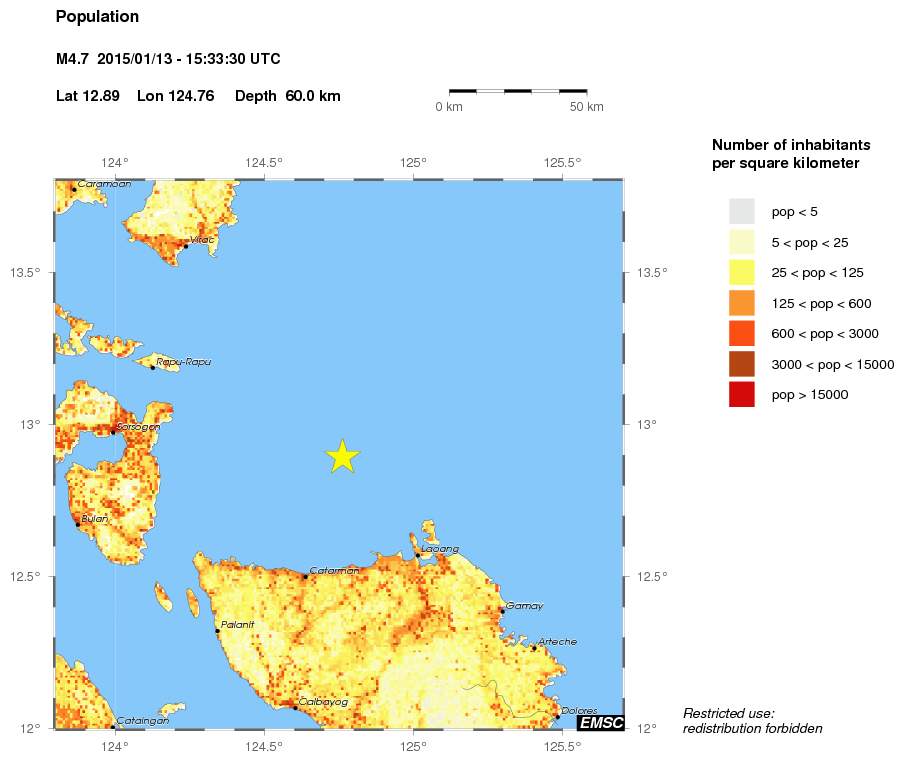Select the red 'pop > 15000' legend swatch
The image size is (904, 761).
click(741, 395)
